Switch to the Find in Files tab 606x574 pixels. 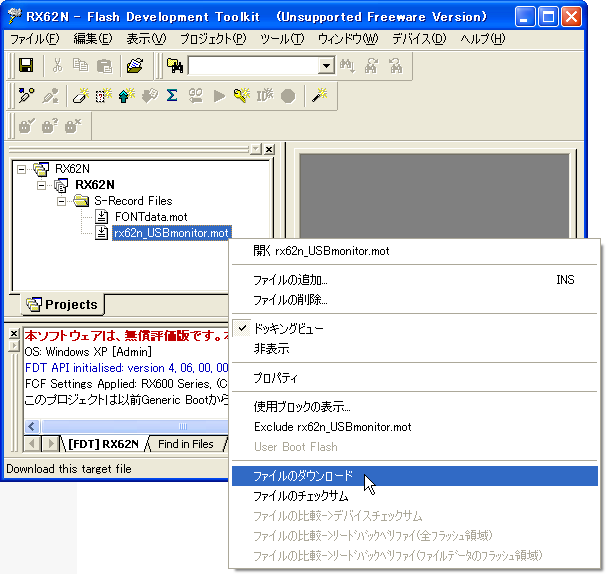pyautogui.click(x=186, y=444)
